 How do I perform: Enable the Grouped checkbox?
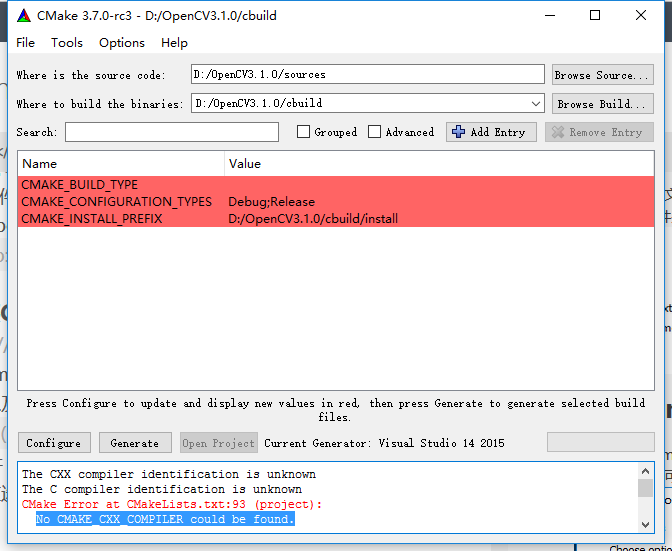click(x=303, y=132)
